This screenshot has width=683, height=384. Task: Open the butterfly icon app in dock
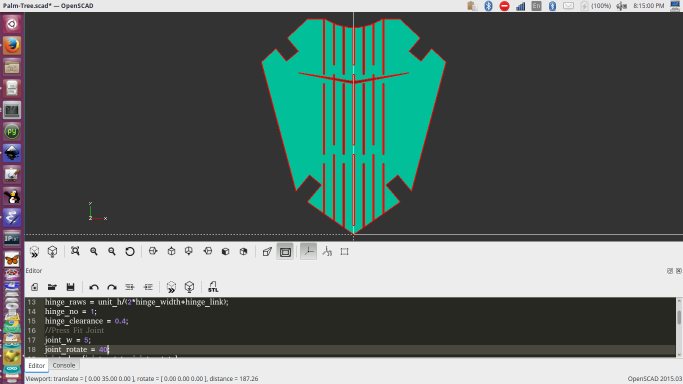[x=12, y=260]
